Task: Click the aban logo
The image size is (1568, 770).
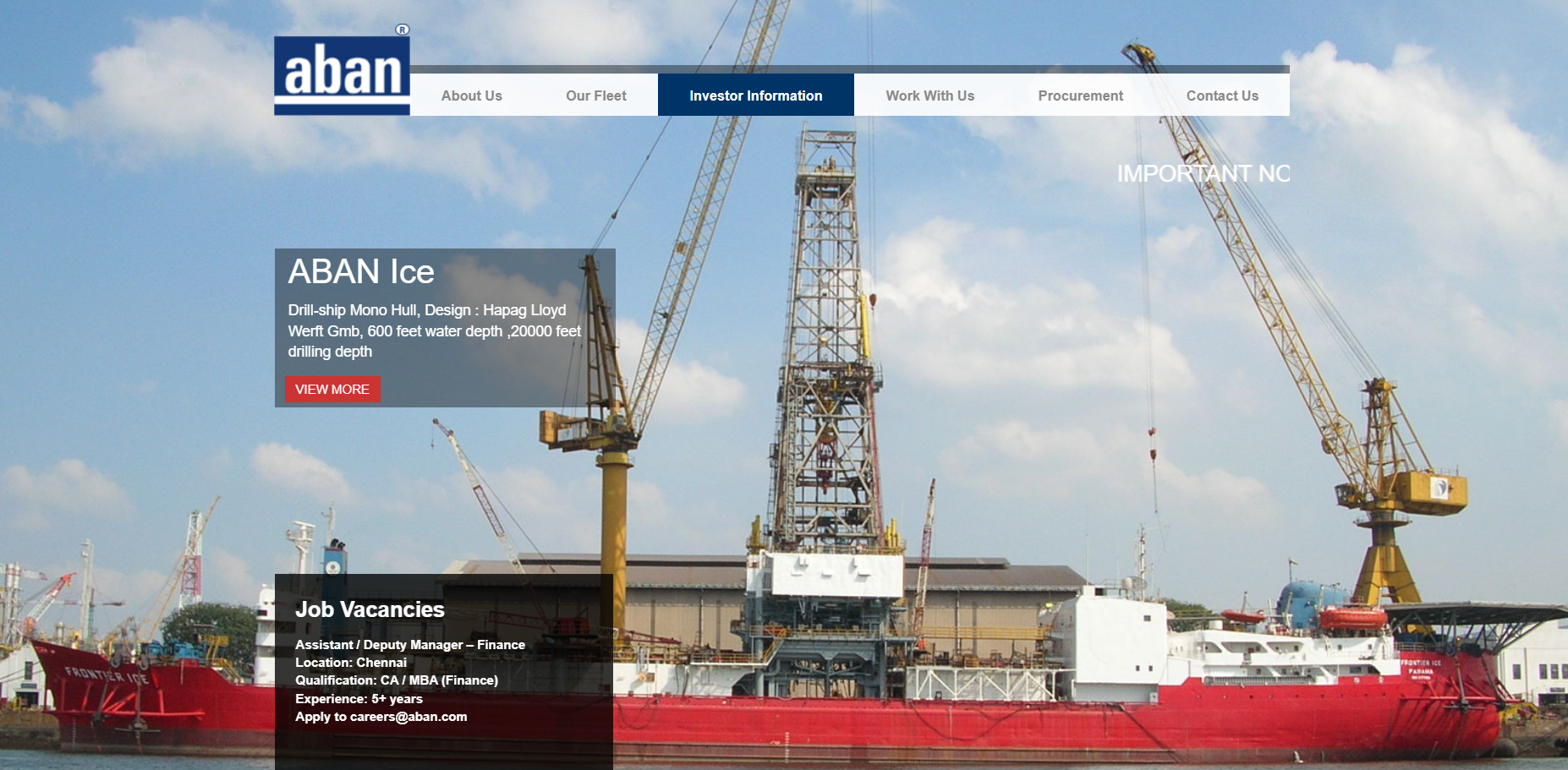Action: (342, 70)
